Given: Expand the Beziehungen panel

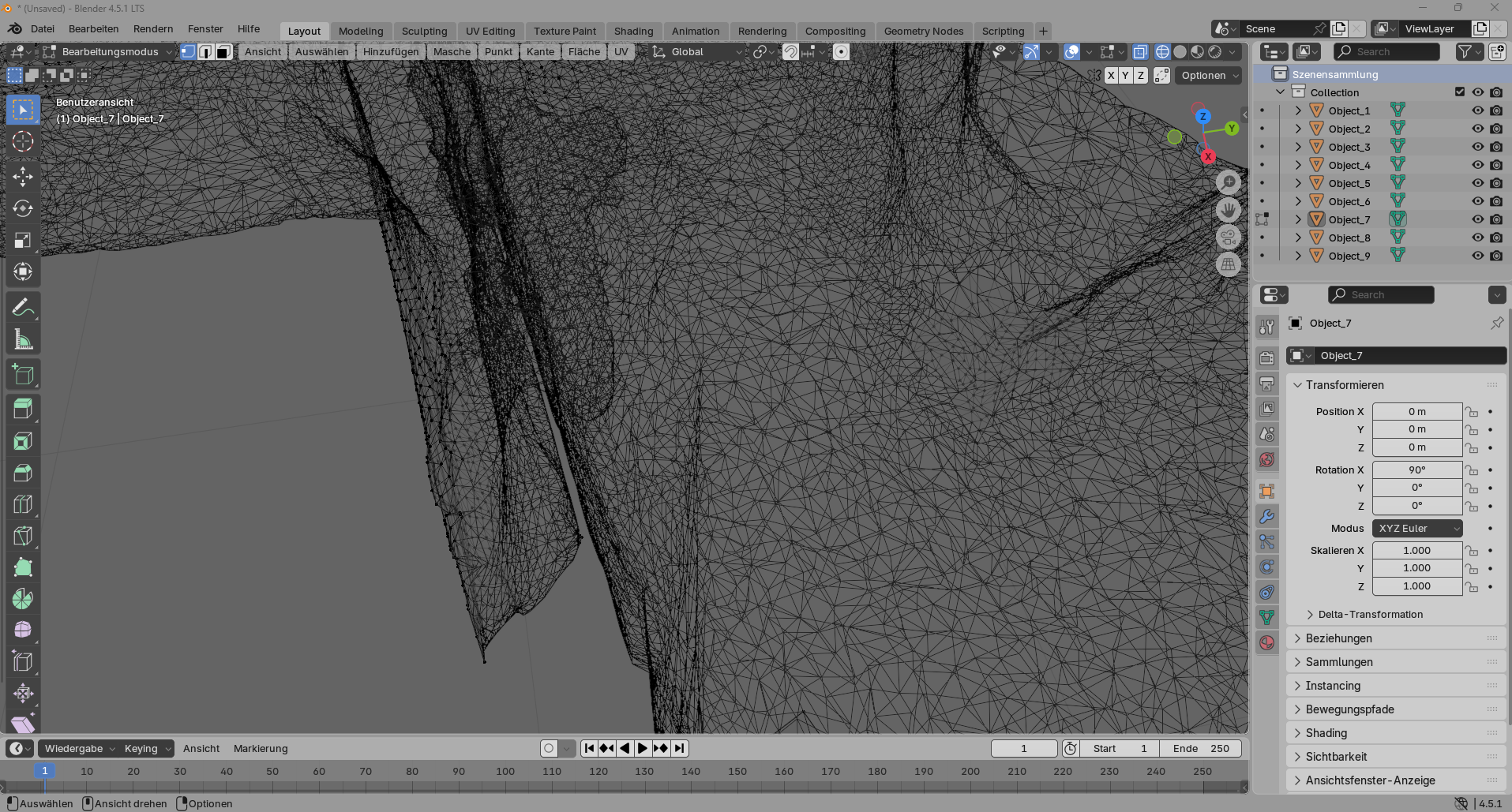Looking at the screenshot, I should (1338, 638).
